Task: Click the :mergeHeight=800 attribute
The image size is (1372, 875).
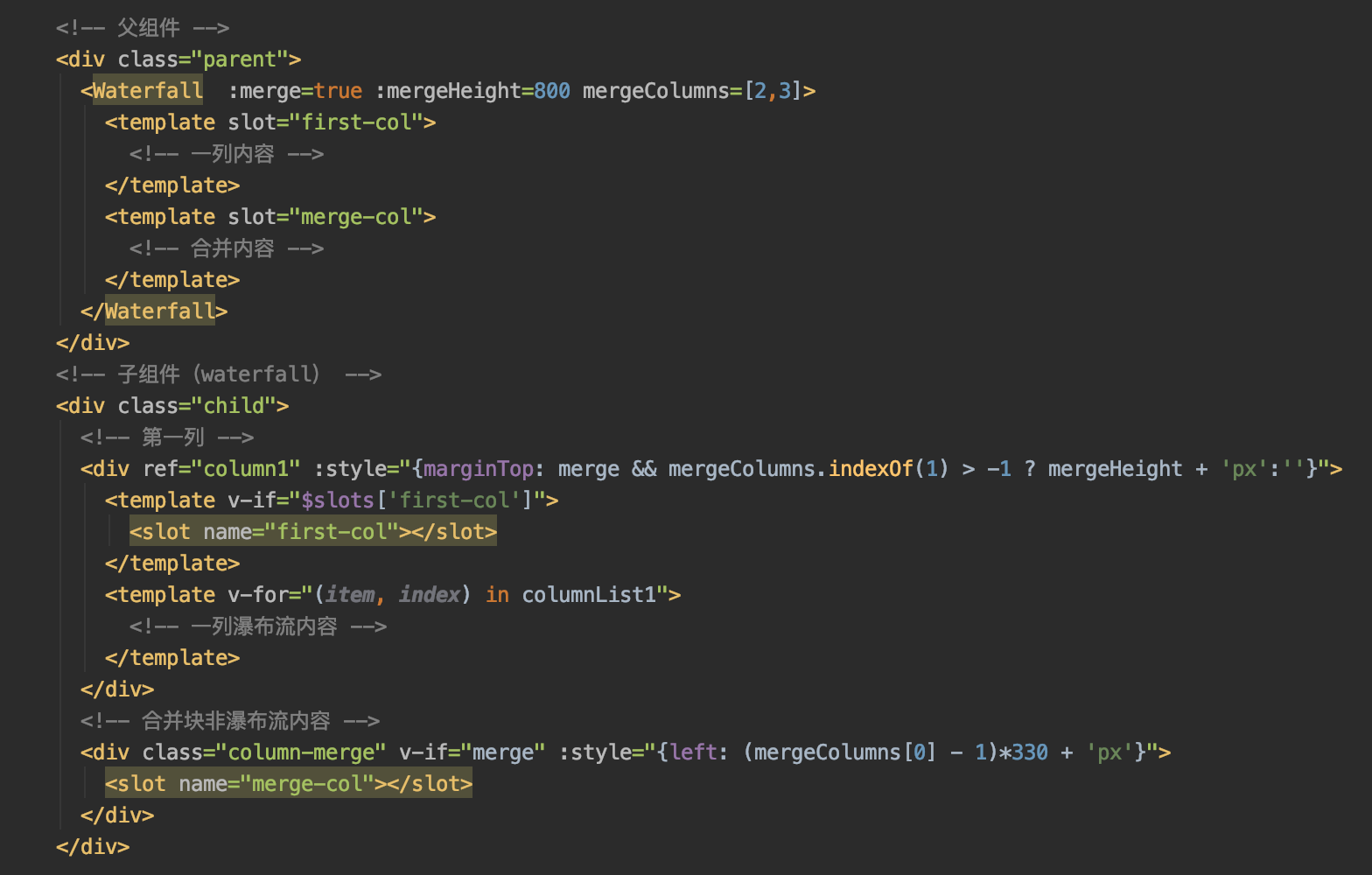Action: [x=473, y=91]
